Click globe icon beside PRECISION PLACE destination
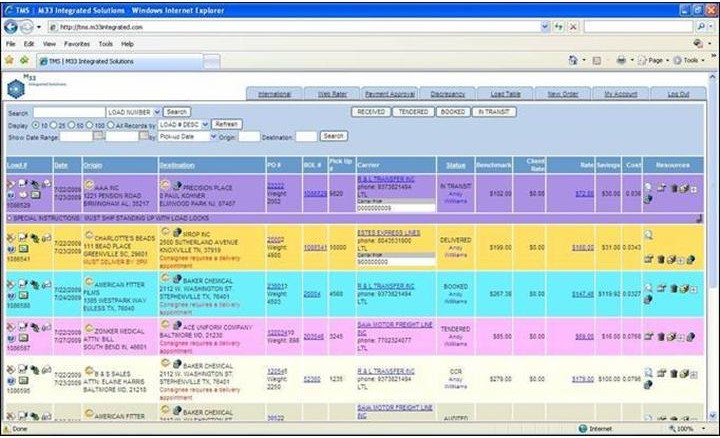The width and height of the screenshot is (720, 438). point(177,185)
